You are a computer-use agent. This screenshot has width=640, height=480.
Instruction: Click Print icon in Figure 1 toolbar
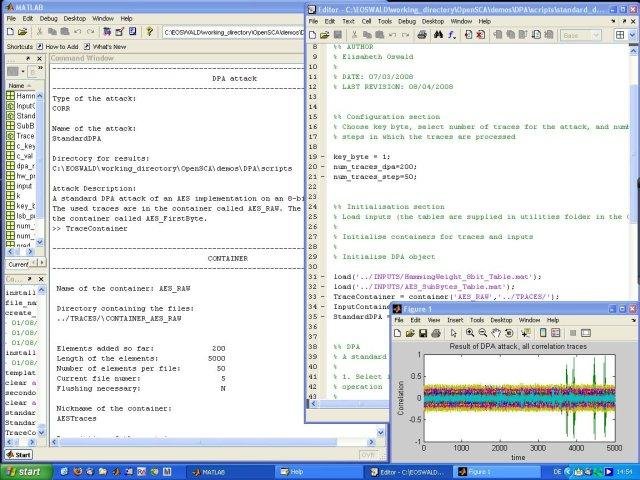coord(436,333)
